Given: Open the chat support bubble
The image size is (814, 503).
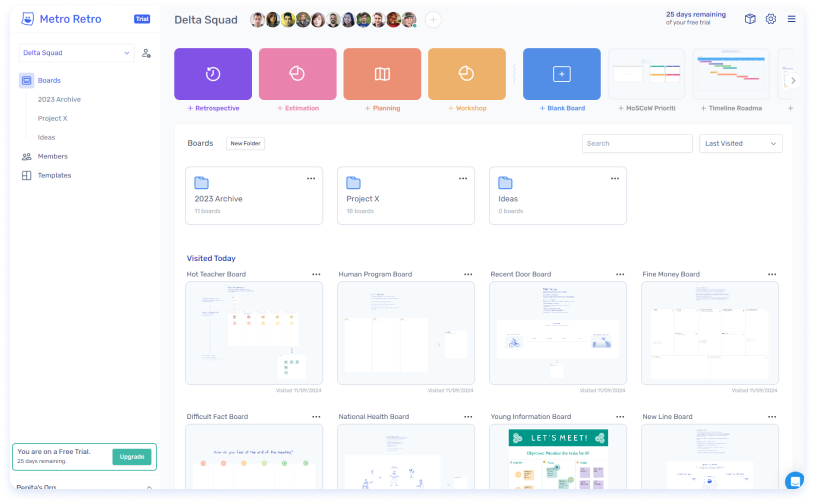Looking at the screenshot, I should tap(795, 481).
